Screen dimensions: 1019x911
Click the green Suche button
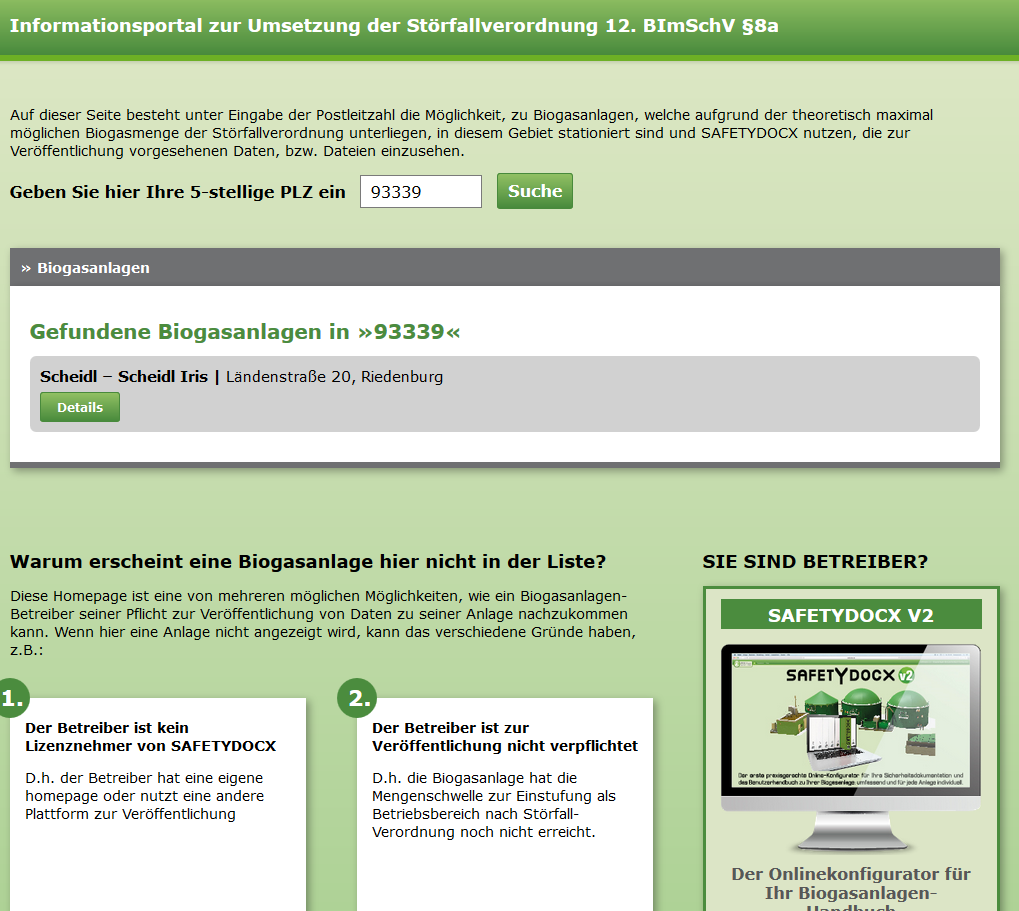[534, 191]
